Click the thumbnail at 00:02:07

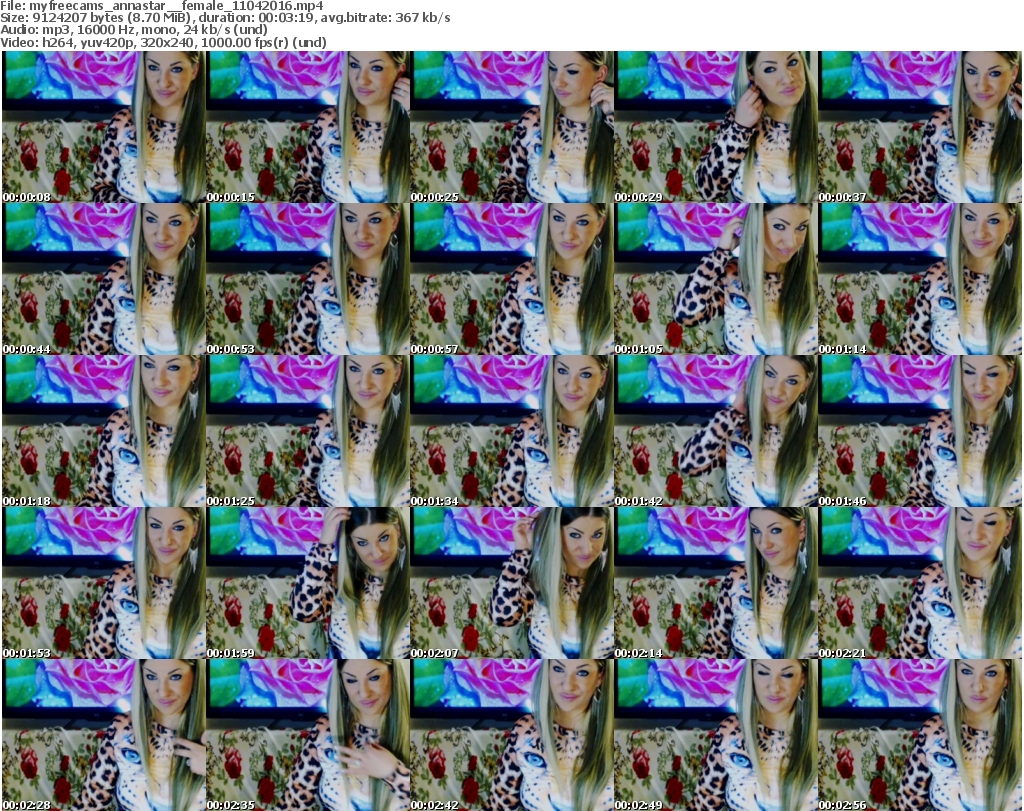click(x=512, y=583)
